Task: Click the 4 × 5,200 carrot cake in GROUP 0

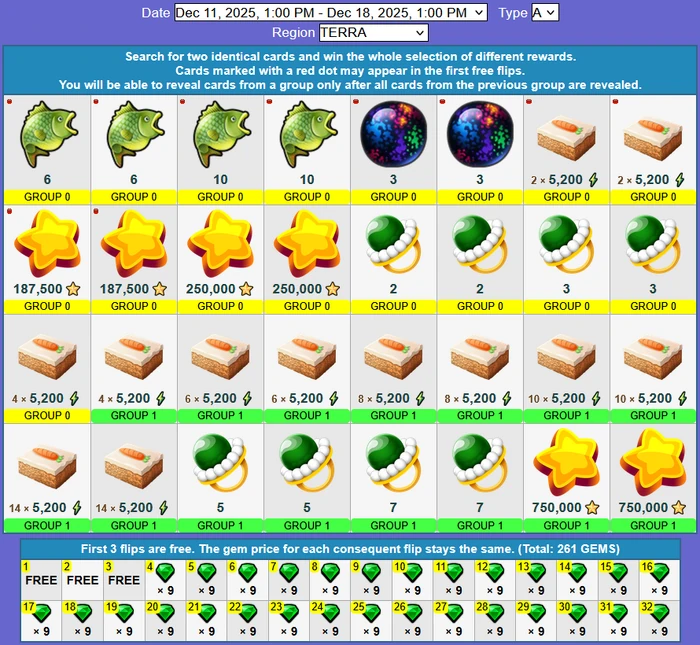Action: (x=47, y=369)
